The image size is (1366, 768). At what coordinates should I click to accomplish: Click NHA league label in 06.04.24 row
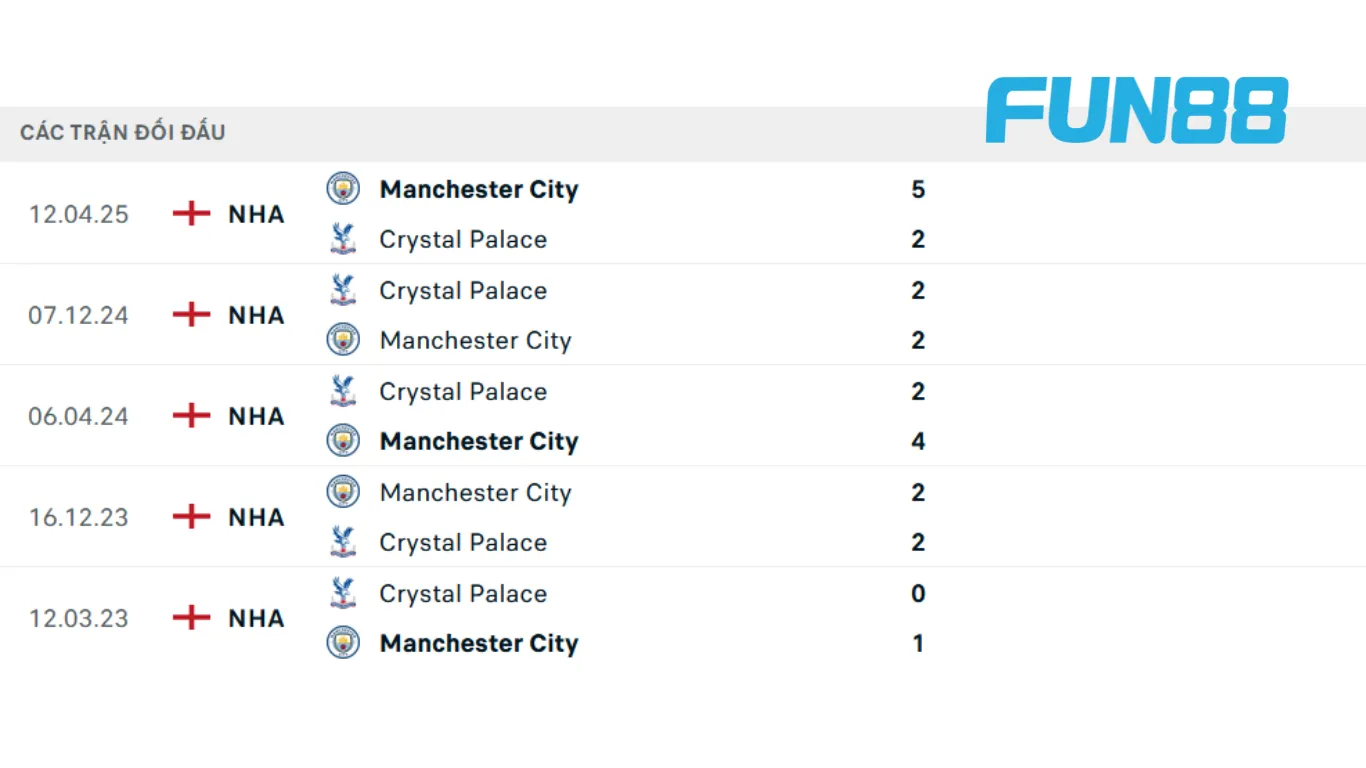[256, 416]
